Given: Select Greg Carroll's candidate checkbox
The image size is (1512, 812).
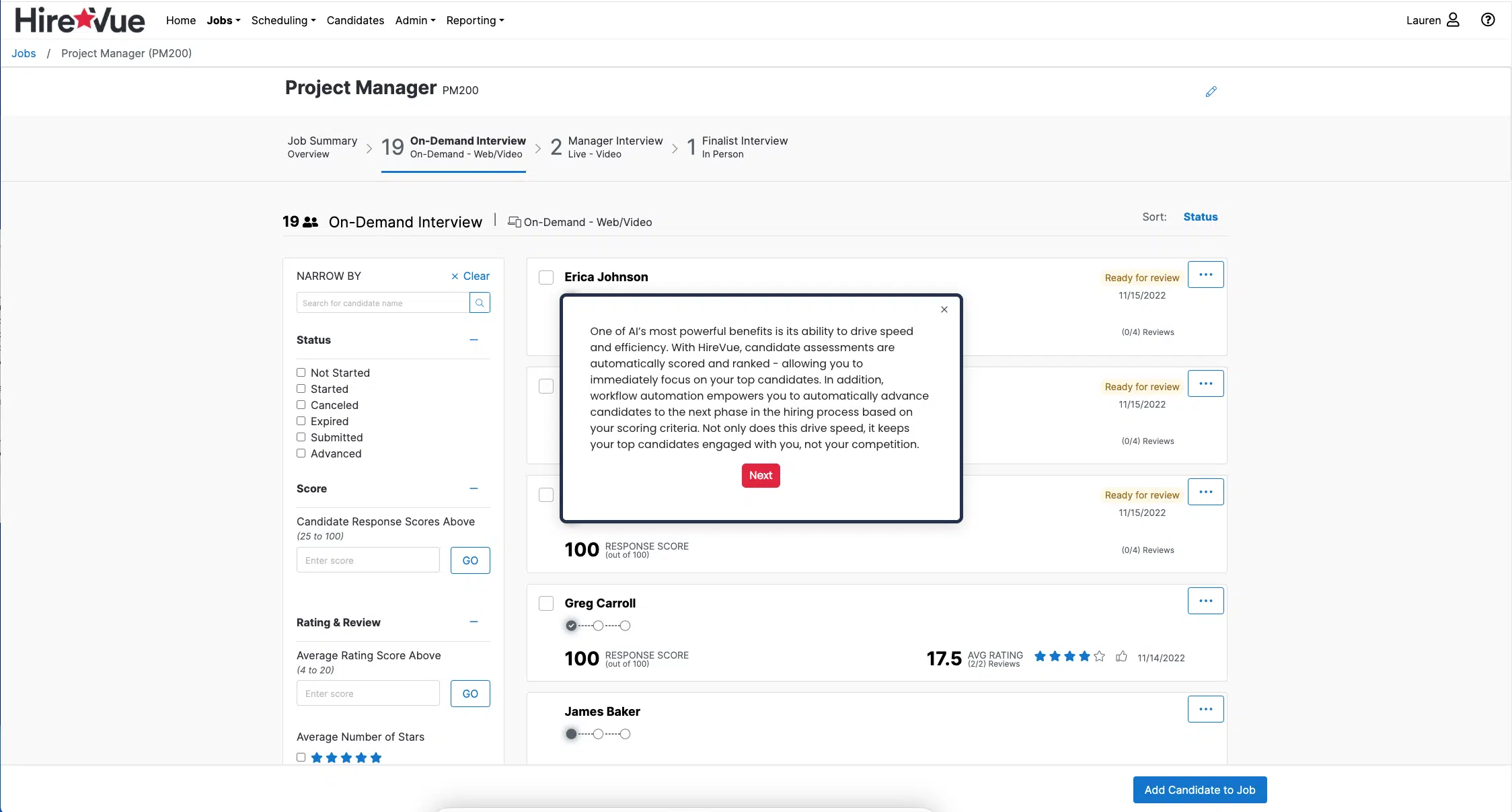Looking at the screenshot, I should pos(546,603).
